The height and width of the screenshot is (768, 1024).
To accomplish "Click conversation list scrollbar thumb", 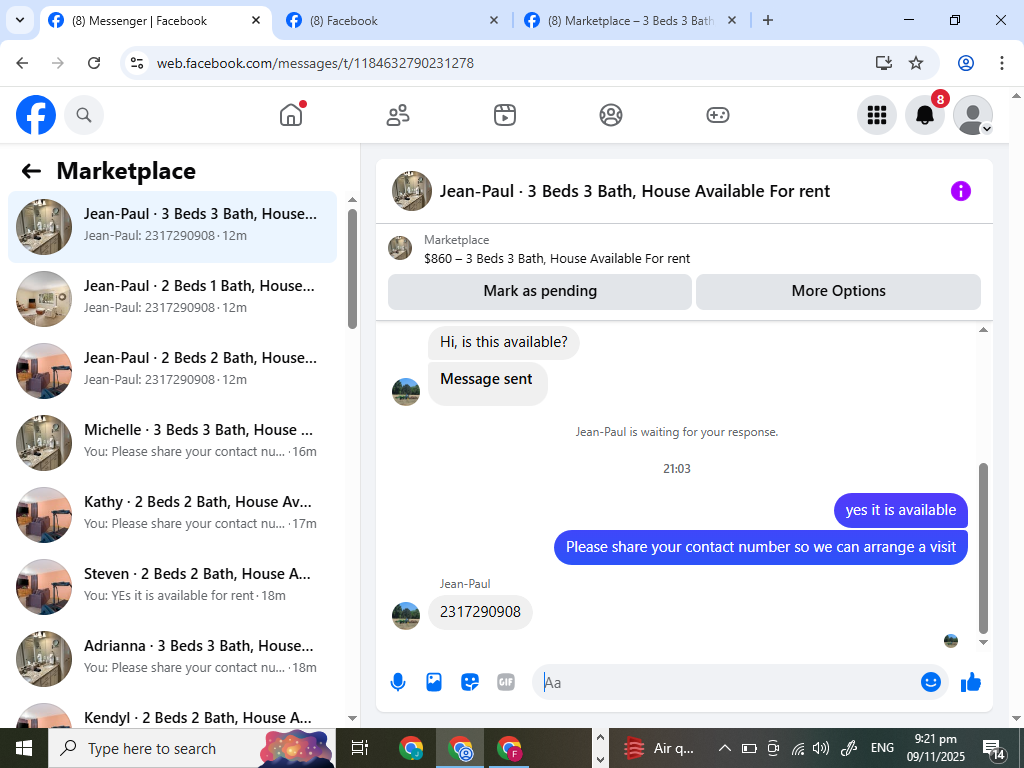I will (x=352, y=268).
